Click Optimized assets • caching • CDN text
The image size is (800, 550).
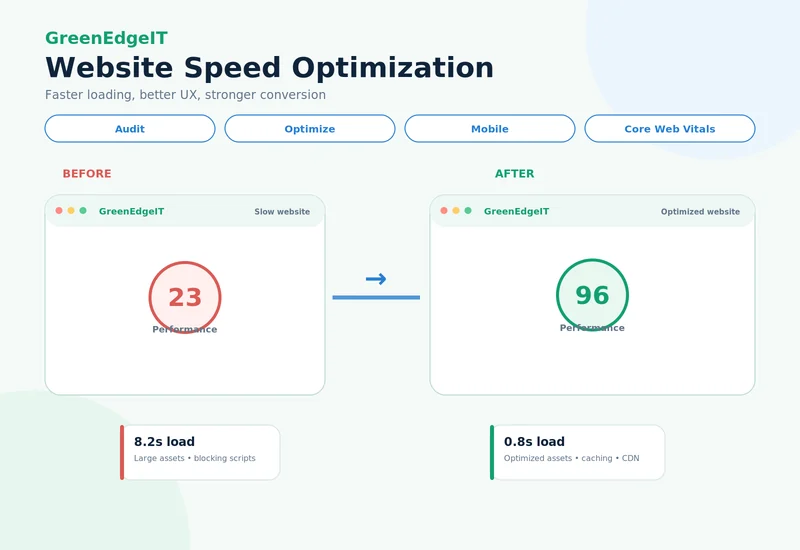[571, 458]
